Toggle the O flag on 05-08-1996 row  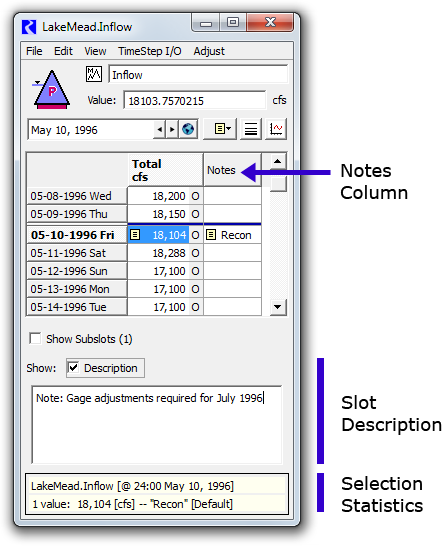[195, 196]
